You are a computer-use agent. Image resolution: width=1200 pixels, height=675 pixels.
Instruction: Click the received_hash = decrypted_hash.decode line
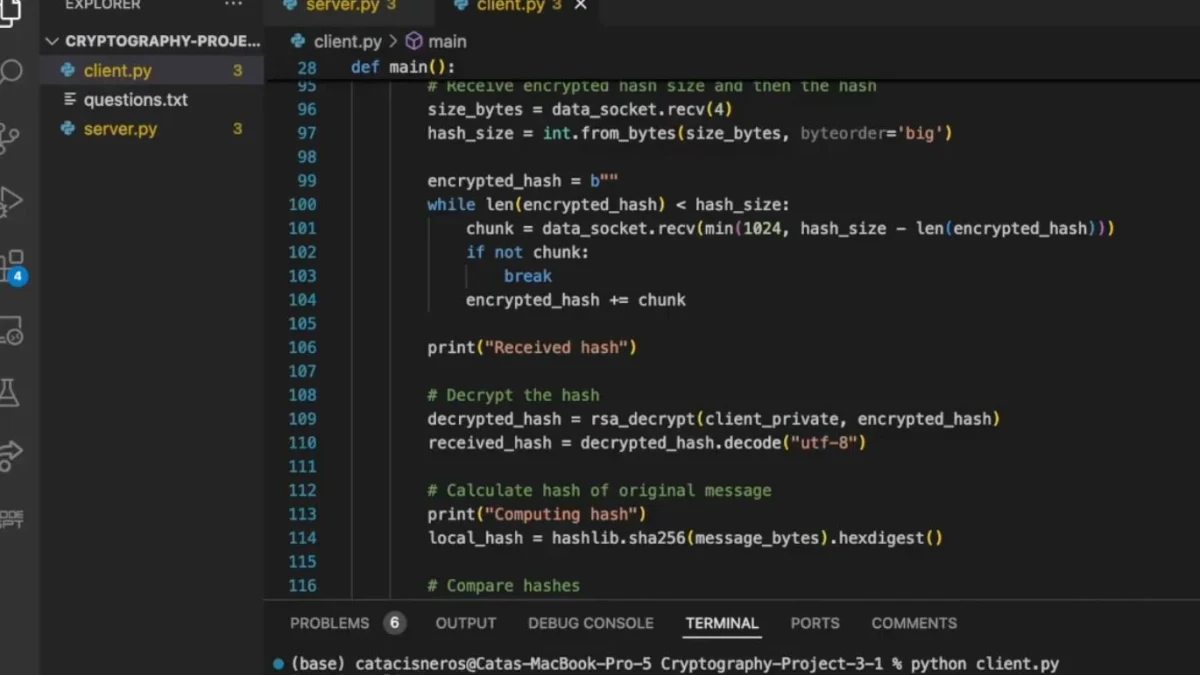[x=647, y=443]
